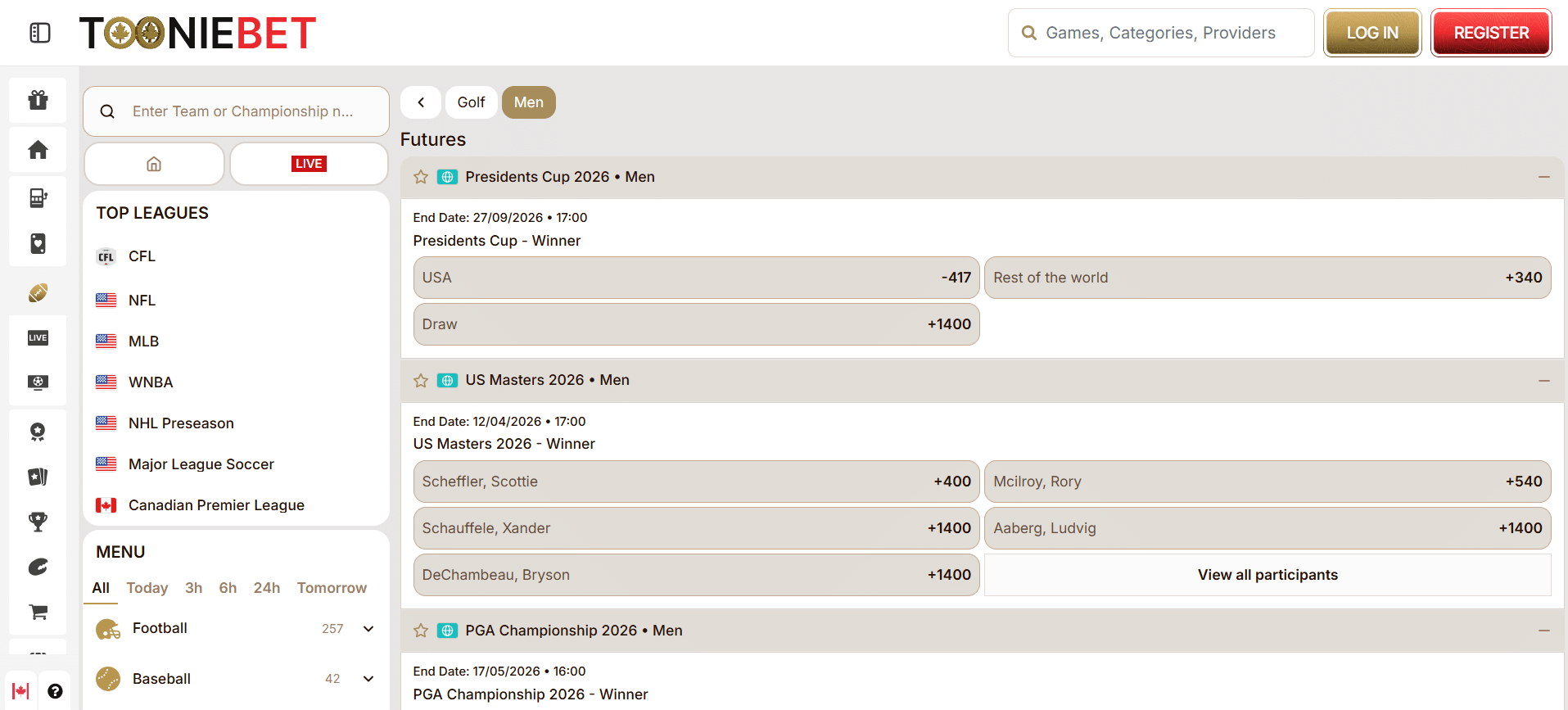Toggle the sidebar panel icon beside the logo
The image size is (1568, 710).
pos(40,33)
